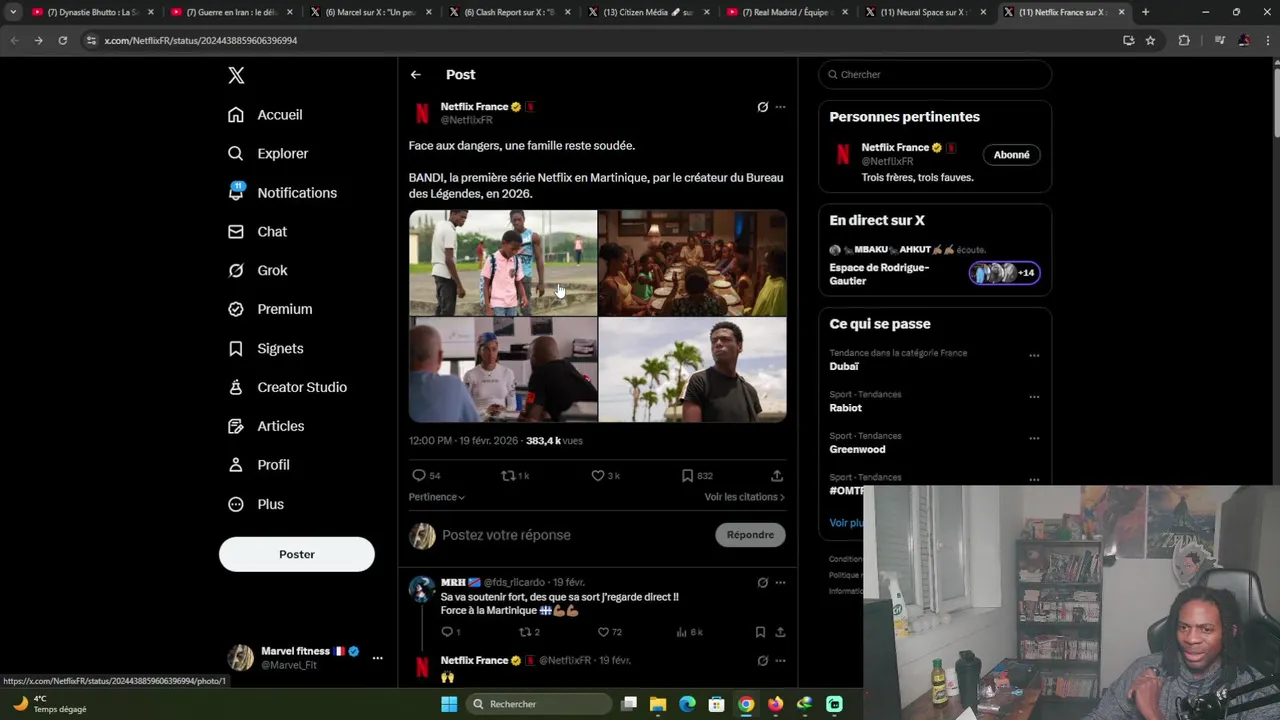The width and height of the screenshot is (1280, 720).
Task: Click the Chrome icon in taskbar
Action: click(x=746, y=704)
